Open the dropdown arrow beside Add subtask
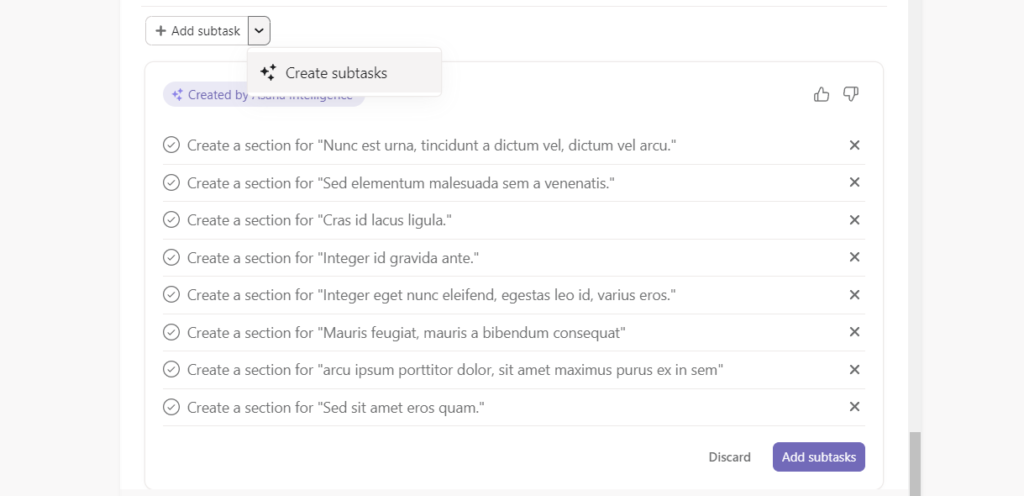This screenshot has width=1024, height=496. click(x=259, y=31)
